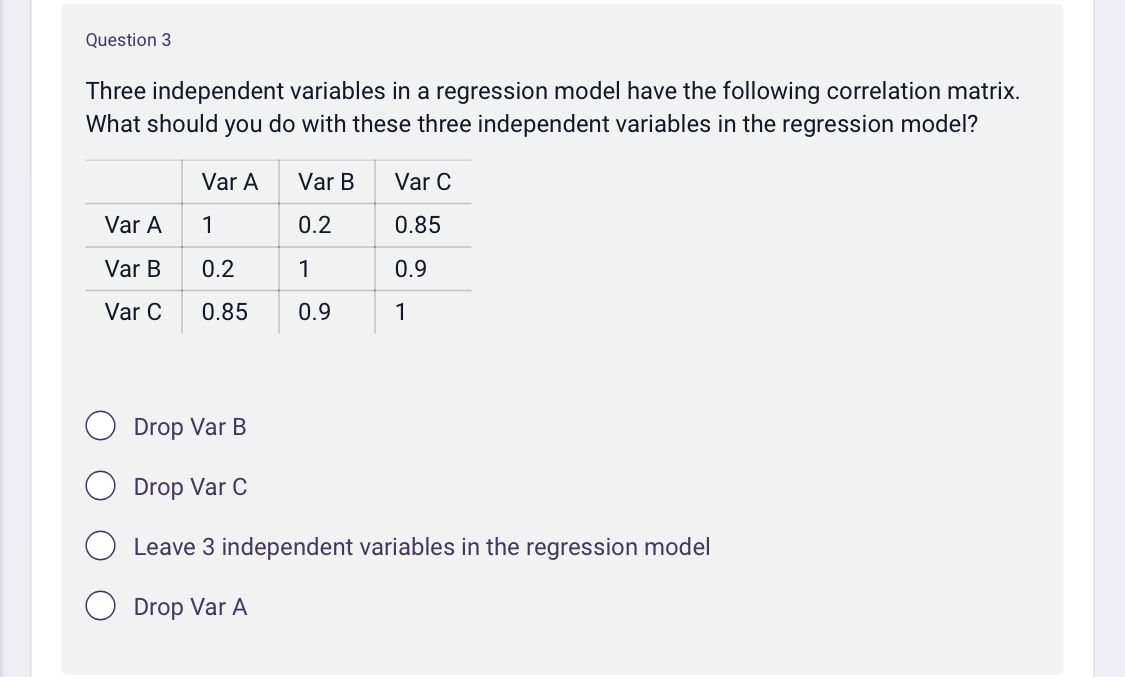The image size is (1125, 677).
Task: Choose "Leave 3 independent variables" option
Action: click(x=100, y=546)
